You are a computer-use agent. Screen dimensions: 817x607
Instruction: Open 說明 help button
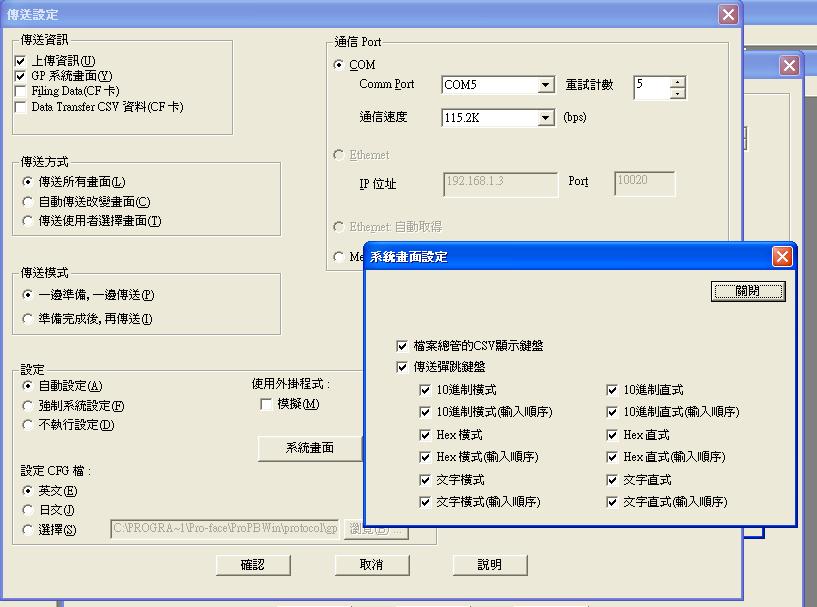click(489, 565)
